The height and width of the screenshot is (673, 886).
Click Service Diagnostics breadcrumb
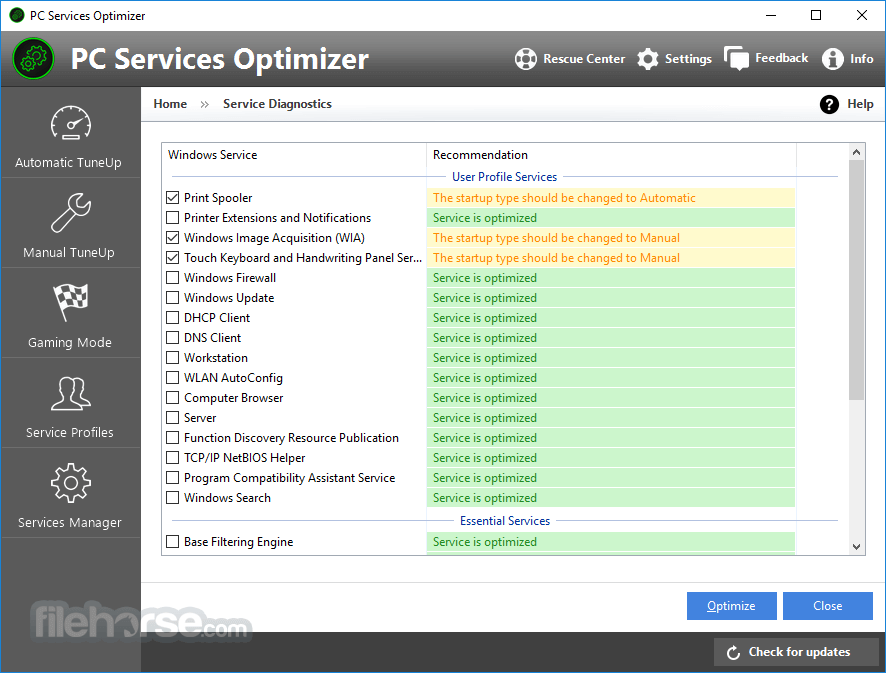click(277, 104)
